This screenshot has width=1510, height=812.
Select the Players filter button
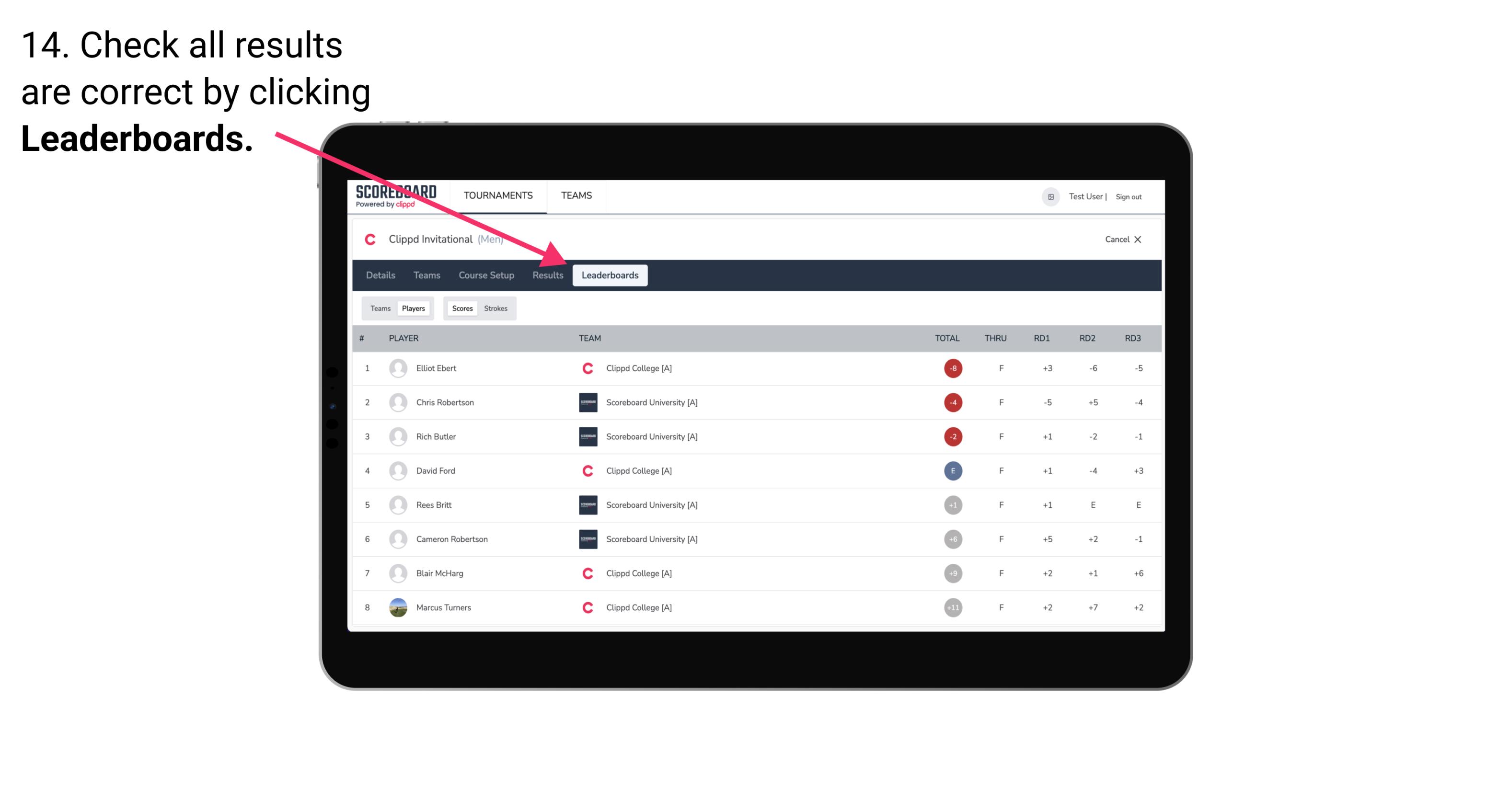[x=413, y=308]
